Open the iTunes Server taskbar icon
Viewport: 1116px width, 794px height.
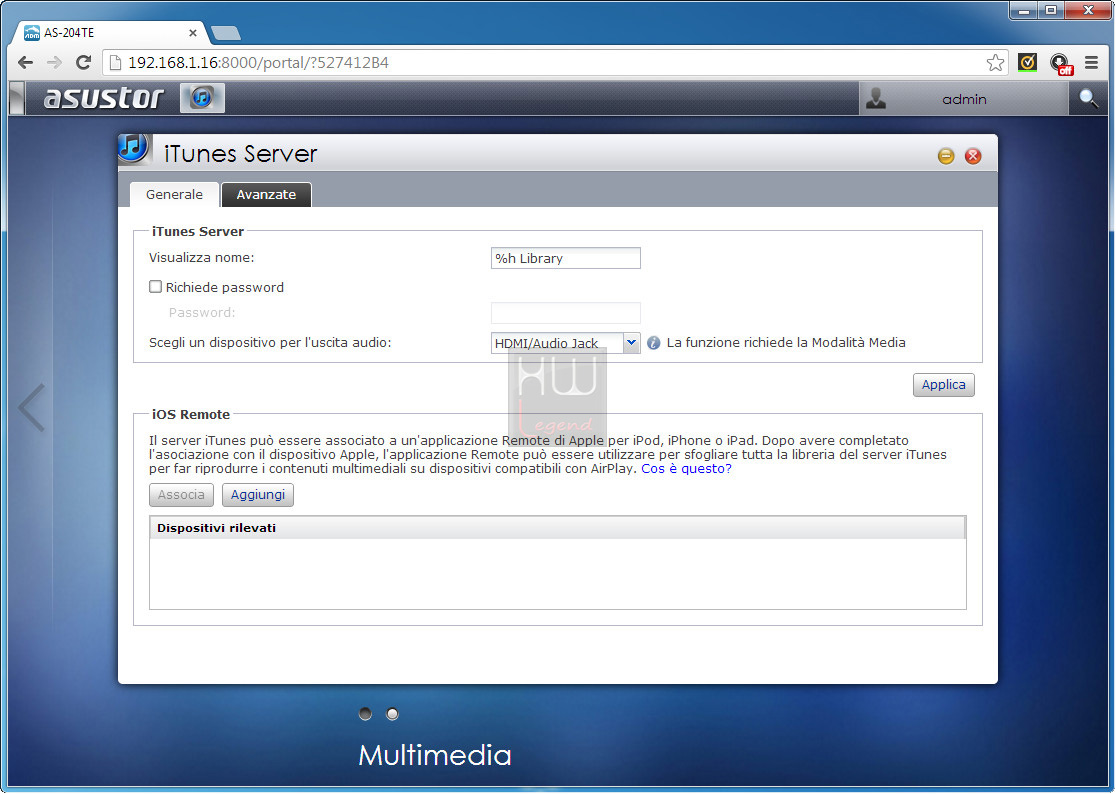coord(202,97)
